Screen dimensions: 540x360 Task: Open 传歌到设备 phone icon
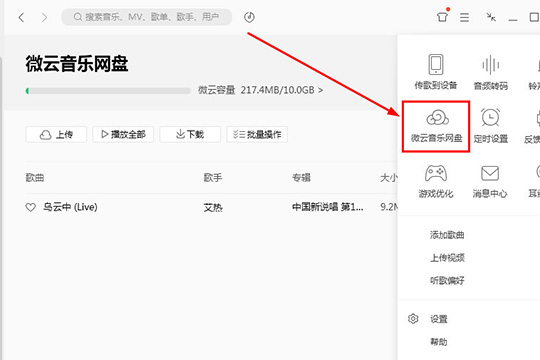click(x=436, y=64)
